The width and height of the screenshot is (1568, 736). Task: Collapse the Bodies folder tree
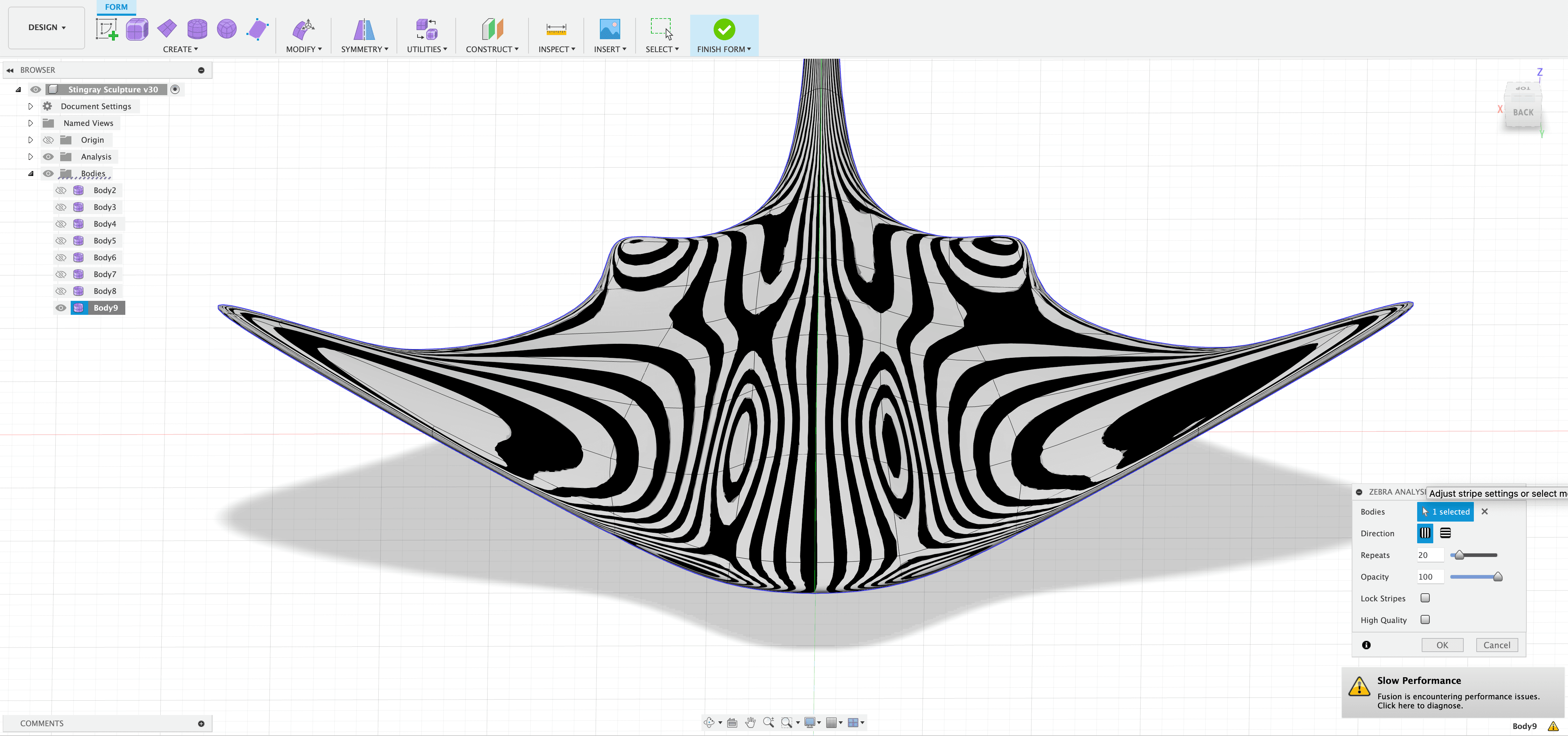[x=30, y=174]
